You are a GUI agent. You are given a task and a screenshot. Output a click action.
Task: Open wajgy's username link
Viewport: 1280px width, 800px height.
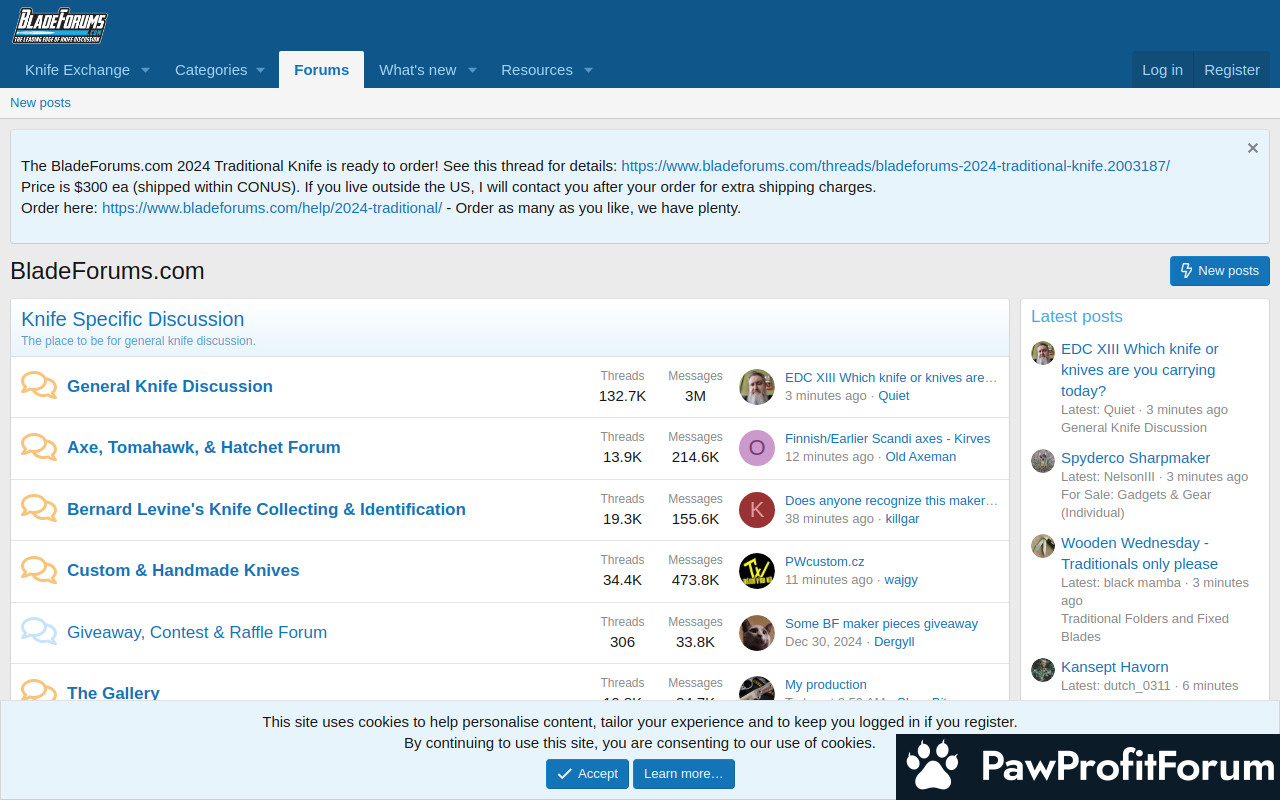(901, 579)
